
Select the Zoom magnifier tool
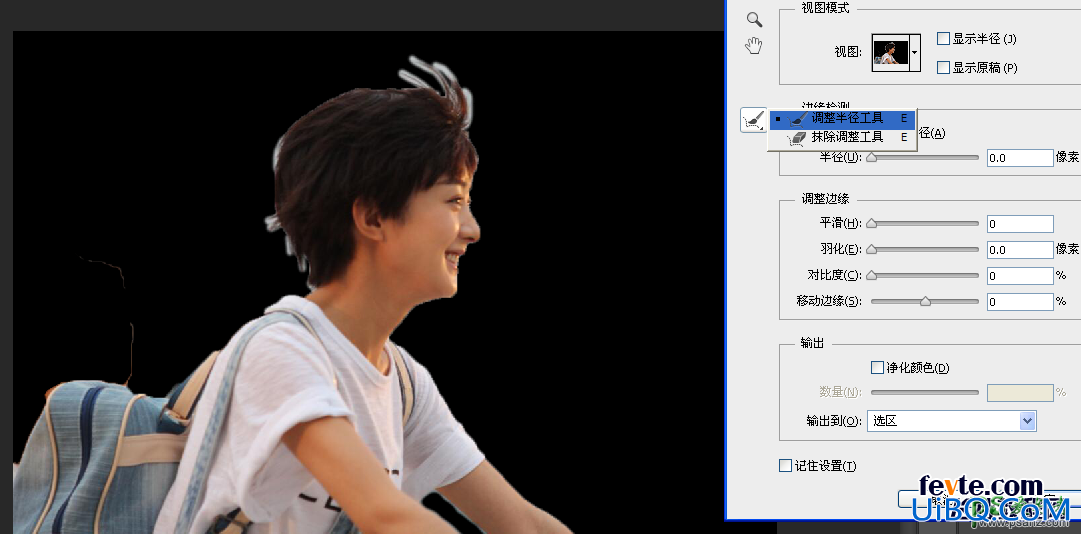754,19
